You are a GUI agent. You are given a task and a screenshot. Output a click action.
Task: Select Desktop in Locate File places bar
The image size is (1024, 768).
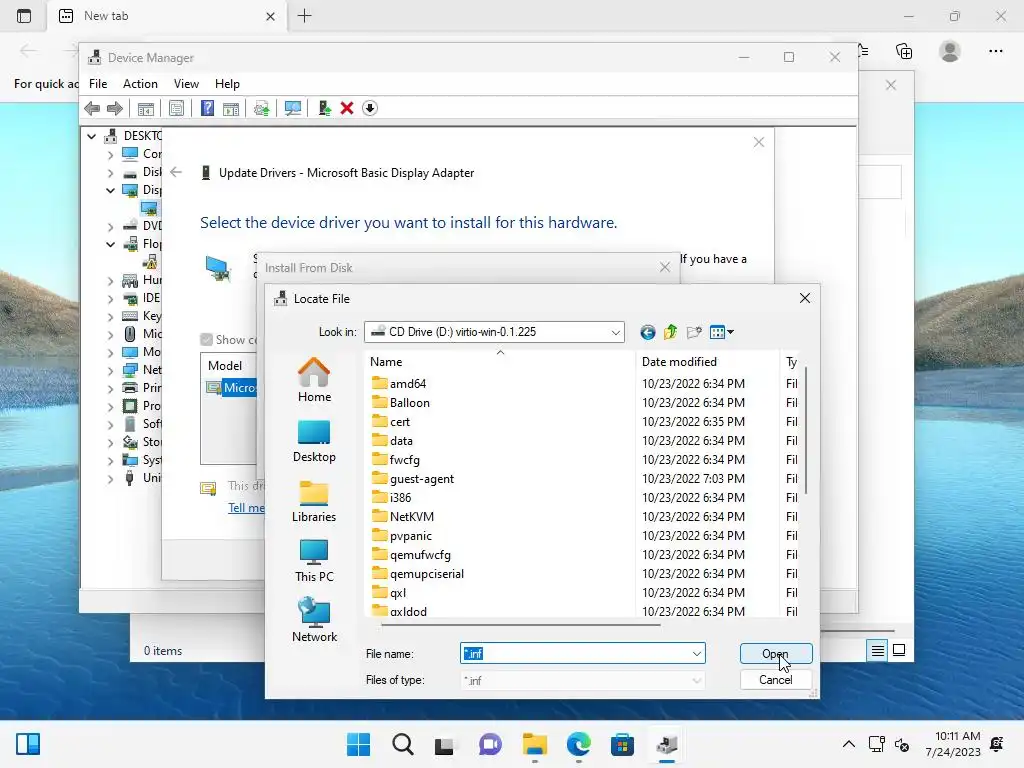314,441
